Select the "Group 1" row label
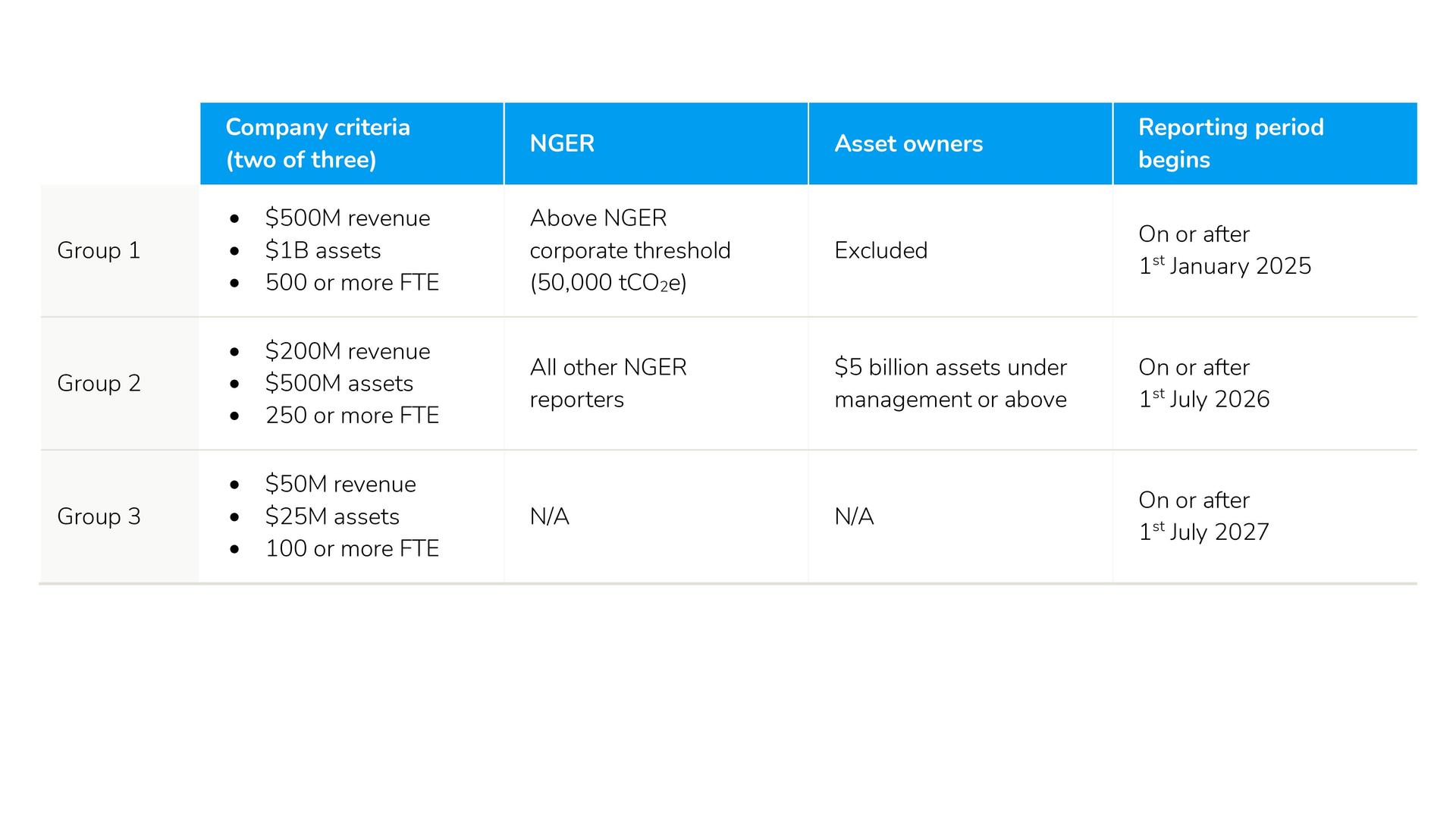Viewport: 1456px width, 819px height. click(x=99, y=250)
